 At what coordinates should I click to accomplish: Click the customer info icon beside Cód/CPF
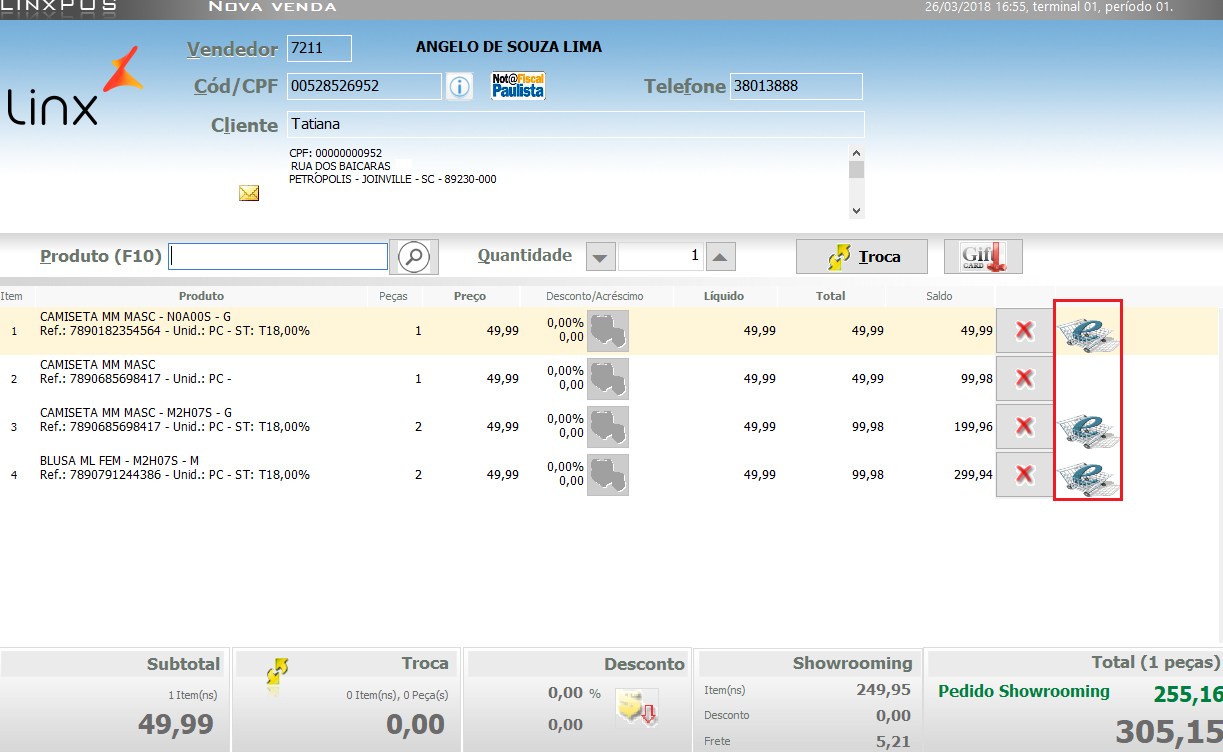pyautogui.click(x=459, y=87)
